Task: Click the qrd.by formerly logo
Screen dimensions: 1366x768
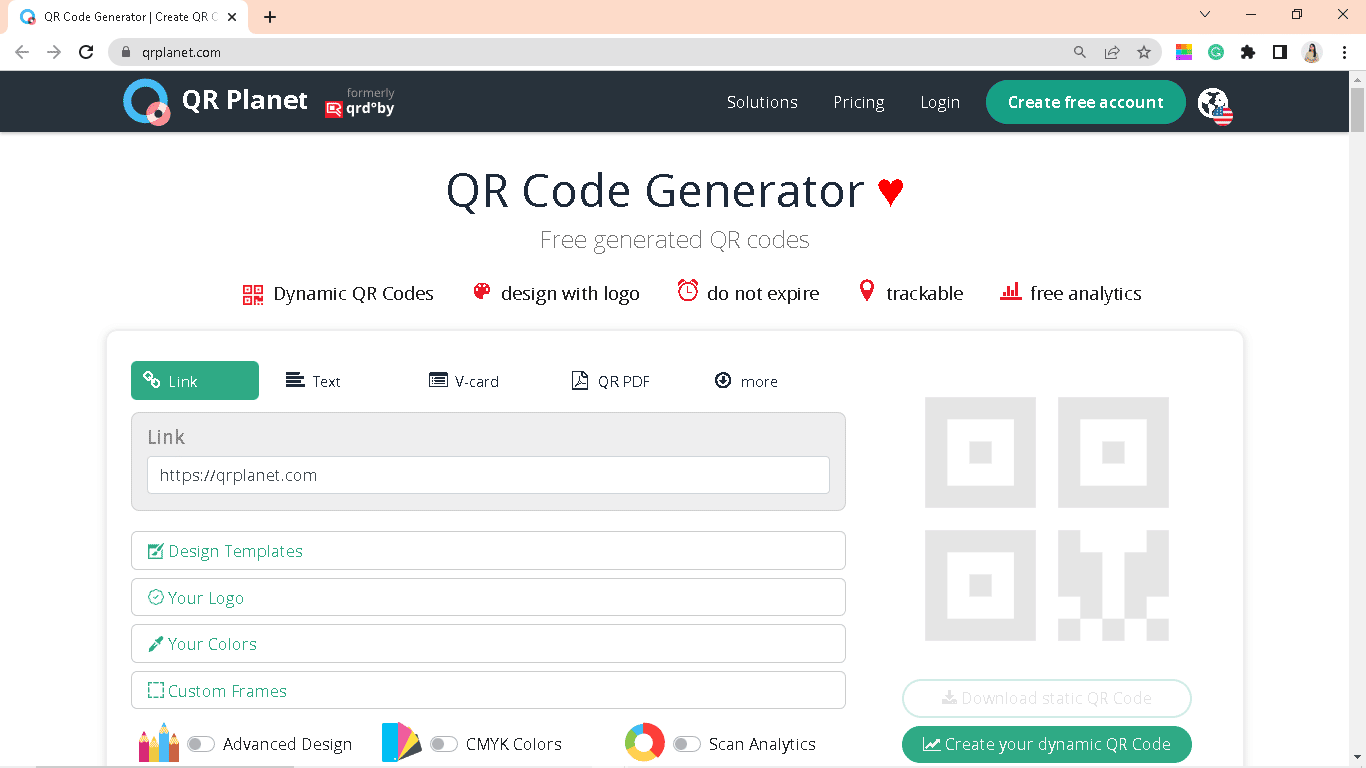Action: (360, 102)
